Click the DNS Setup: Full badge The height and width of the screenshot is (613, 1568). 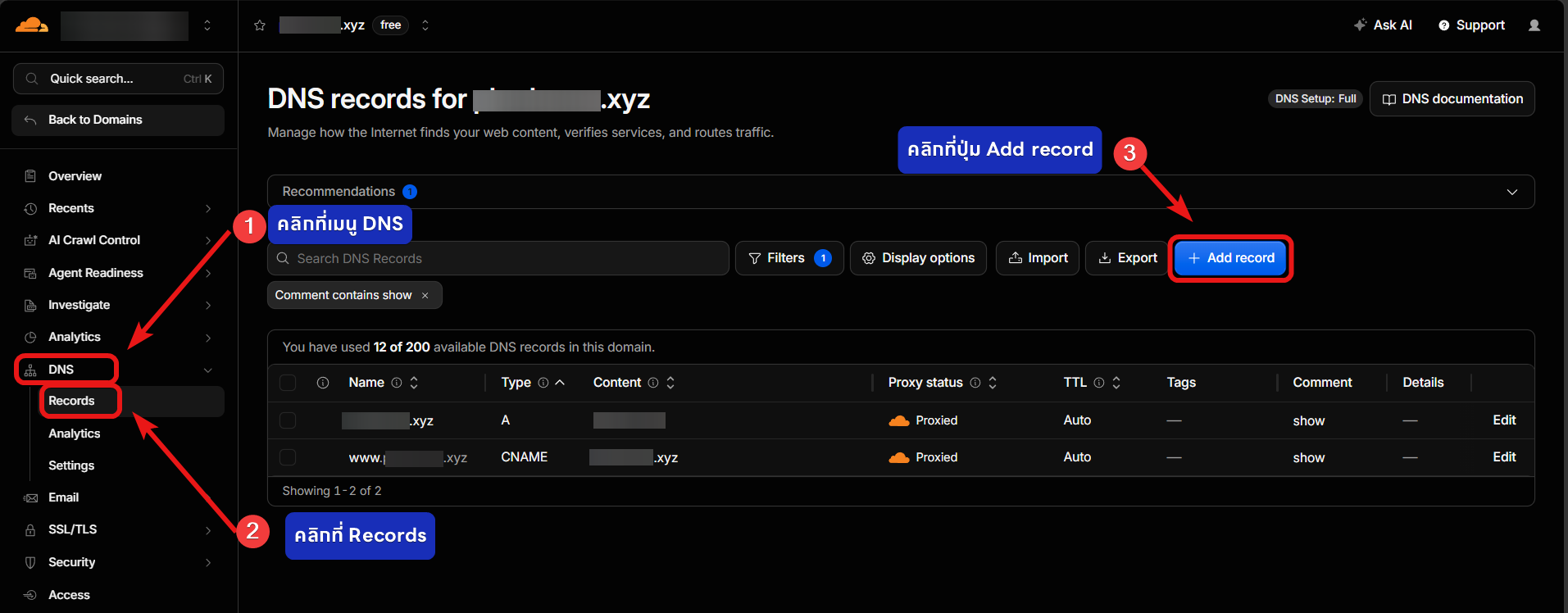pyautogui.click(x=1316, y=99)
